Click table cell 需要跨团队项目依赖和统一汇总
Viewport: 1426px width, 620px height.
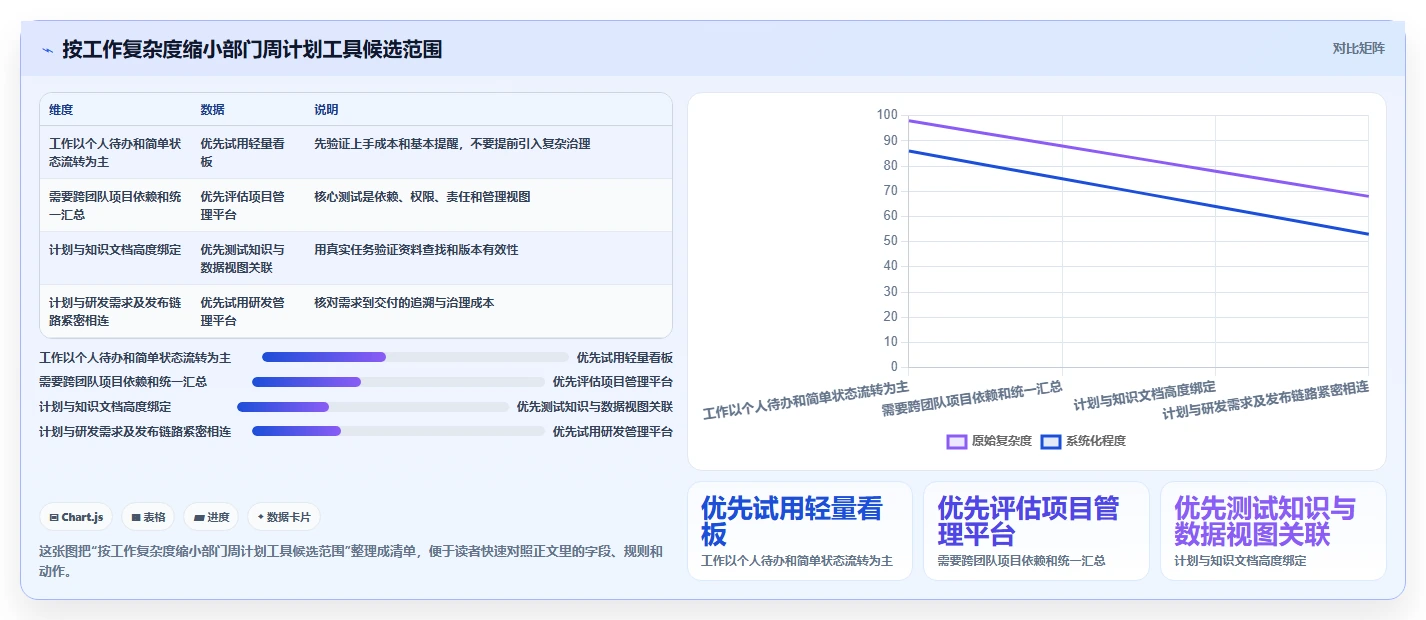[x=115, y=205]
